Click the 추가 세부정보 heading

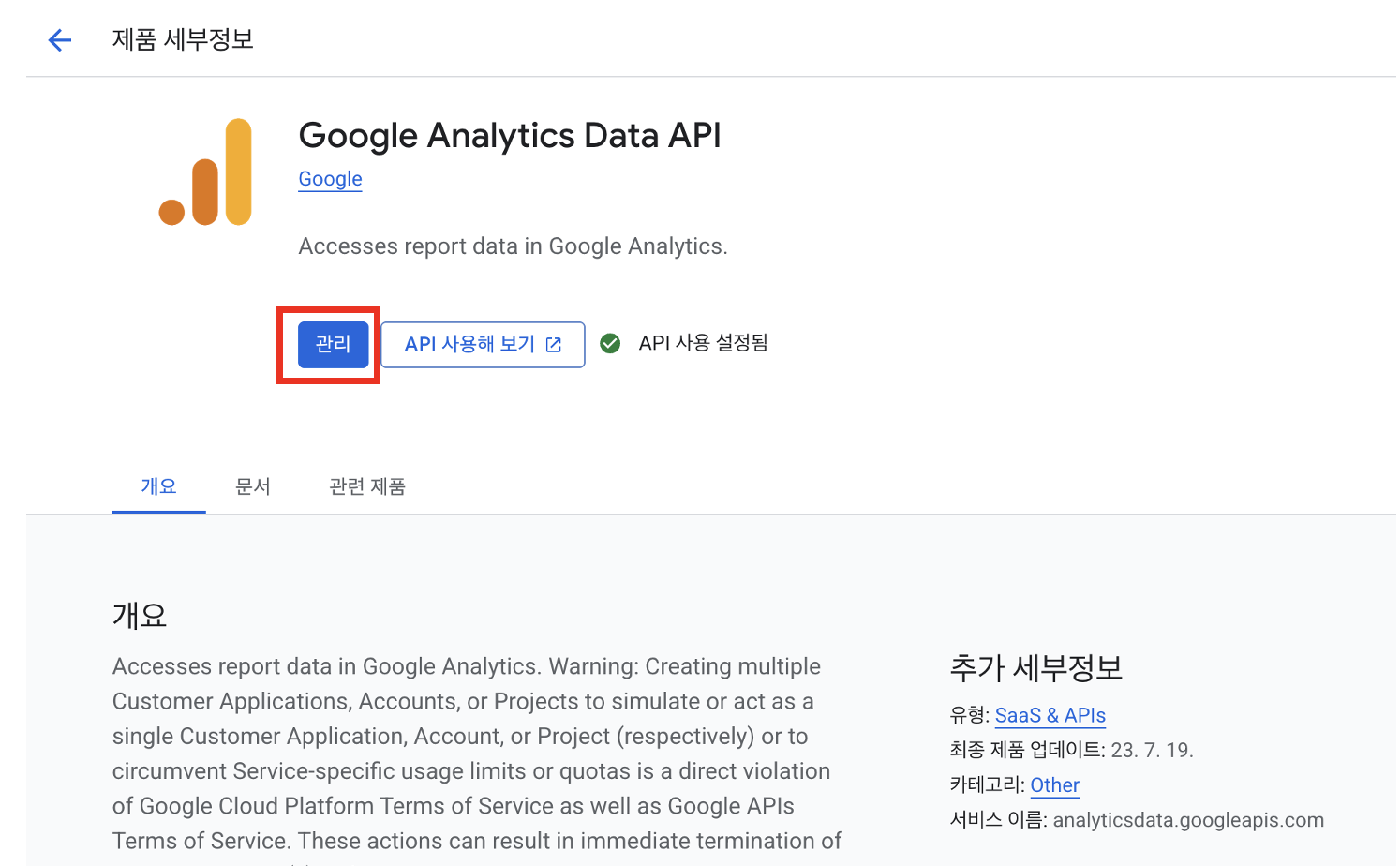[1035, 667]
